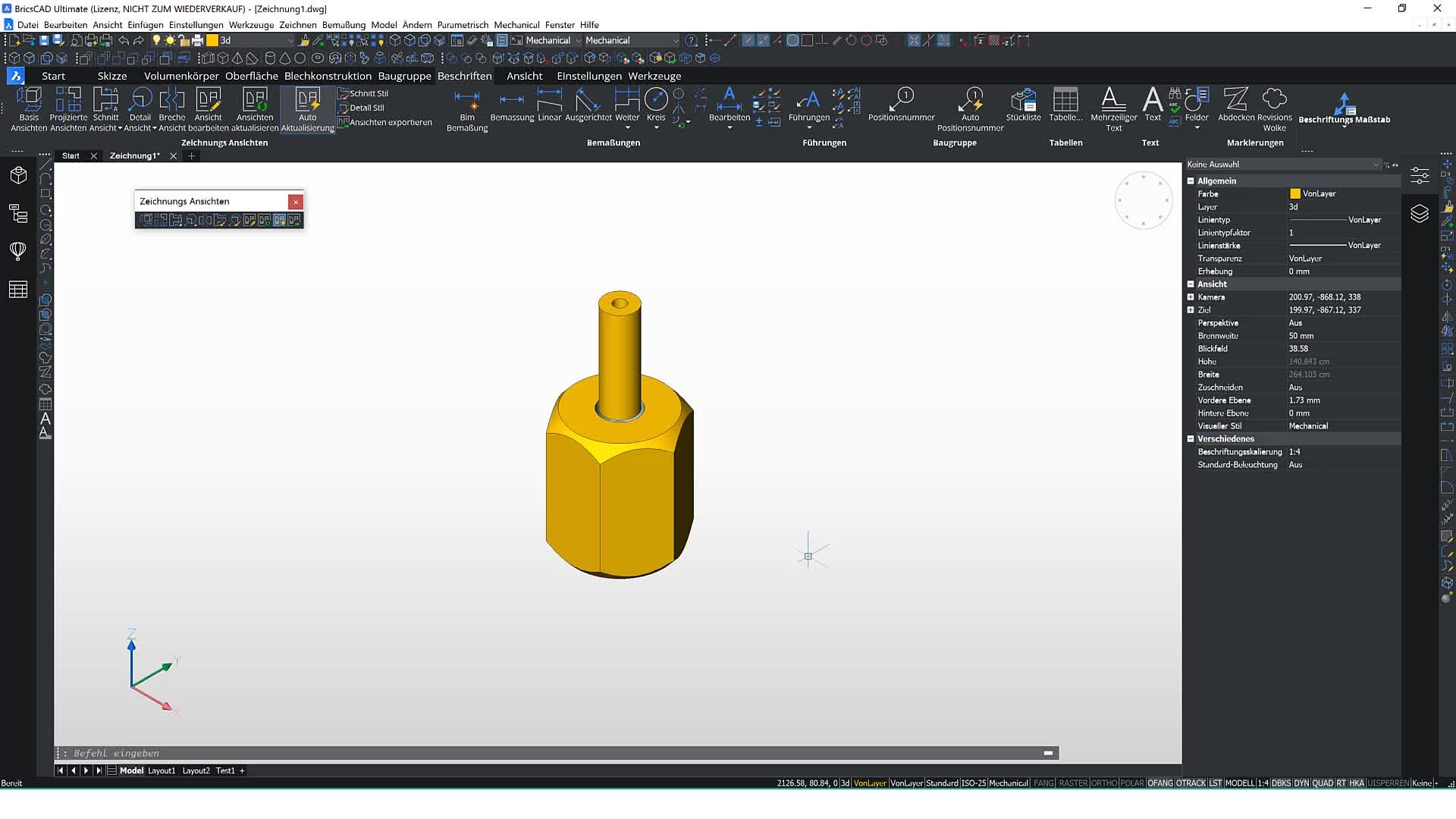
Task: Collapse the Allgemein properties section
Action: click(x=1191, y=180)
